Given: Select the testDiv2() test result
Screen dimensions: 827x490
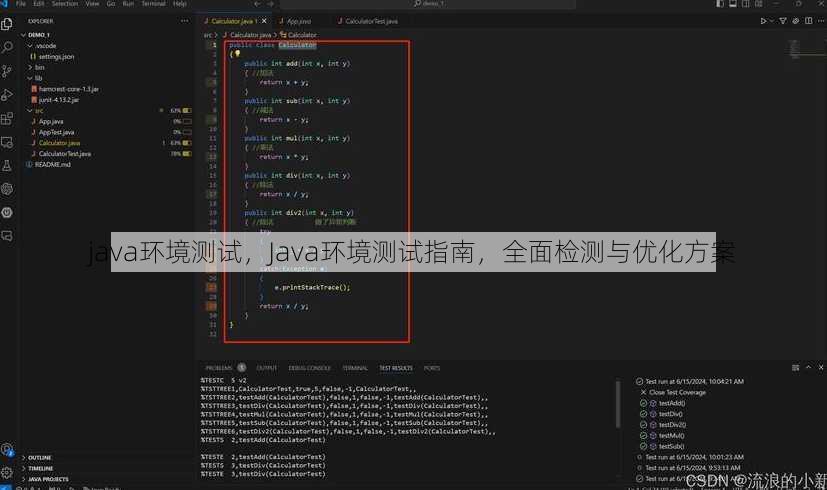Looking at the screenshot, I should point(672,425).
